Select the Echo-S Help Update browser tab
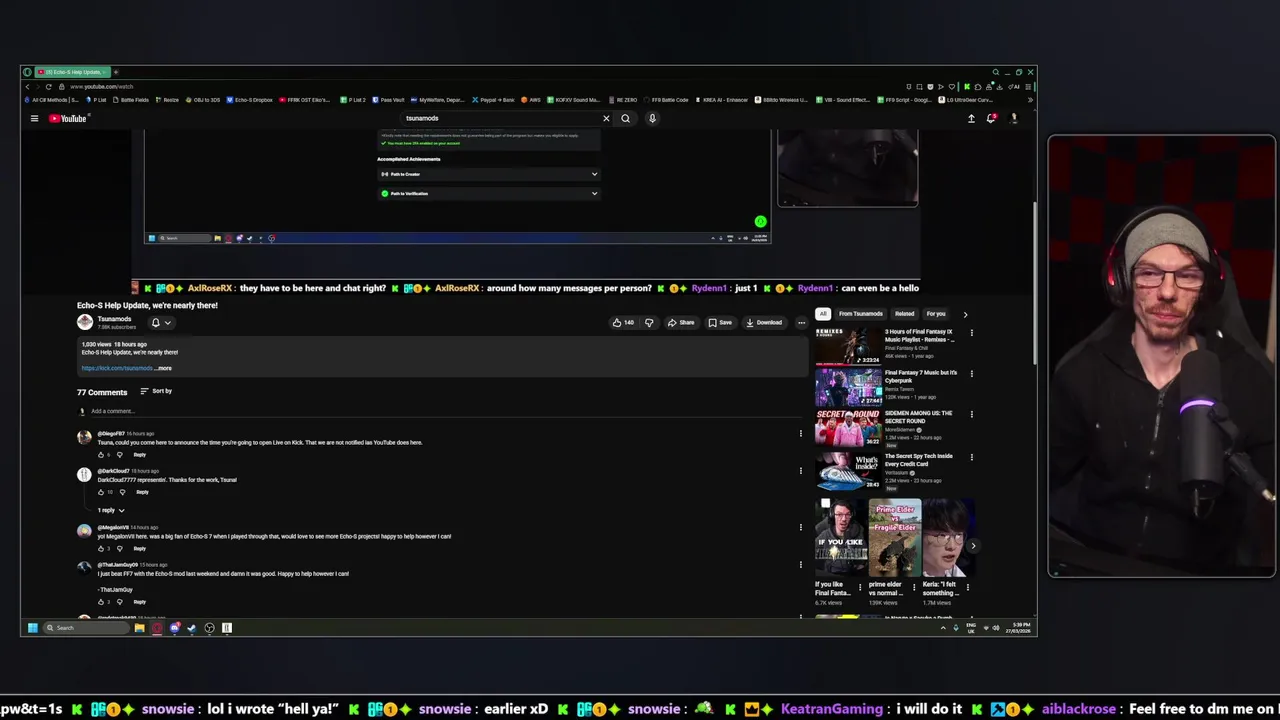This screenshot has width=1280, height=720. (x=71, y=72)
